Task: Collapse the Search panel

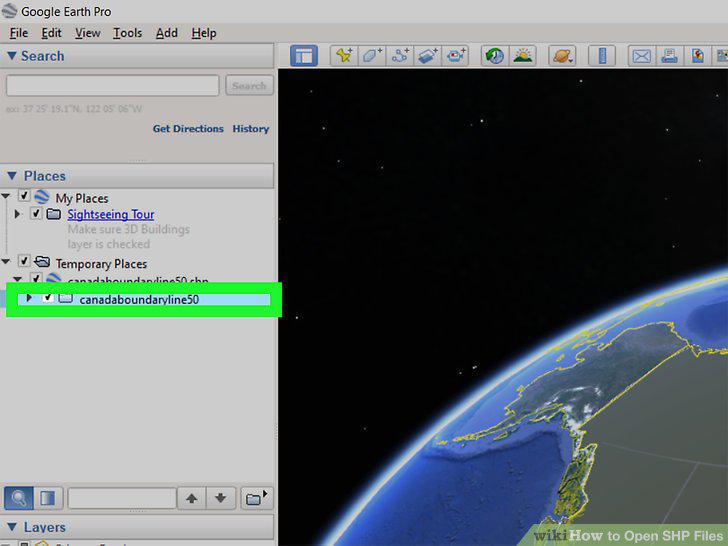Action: coord(12,56)
